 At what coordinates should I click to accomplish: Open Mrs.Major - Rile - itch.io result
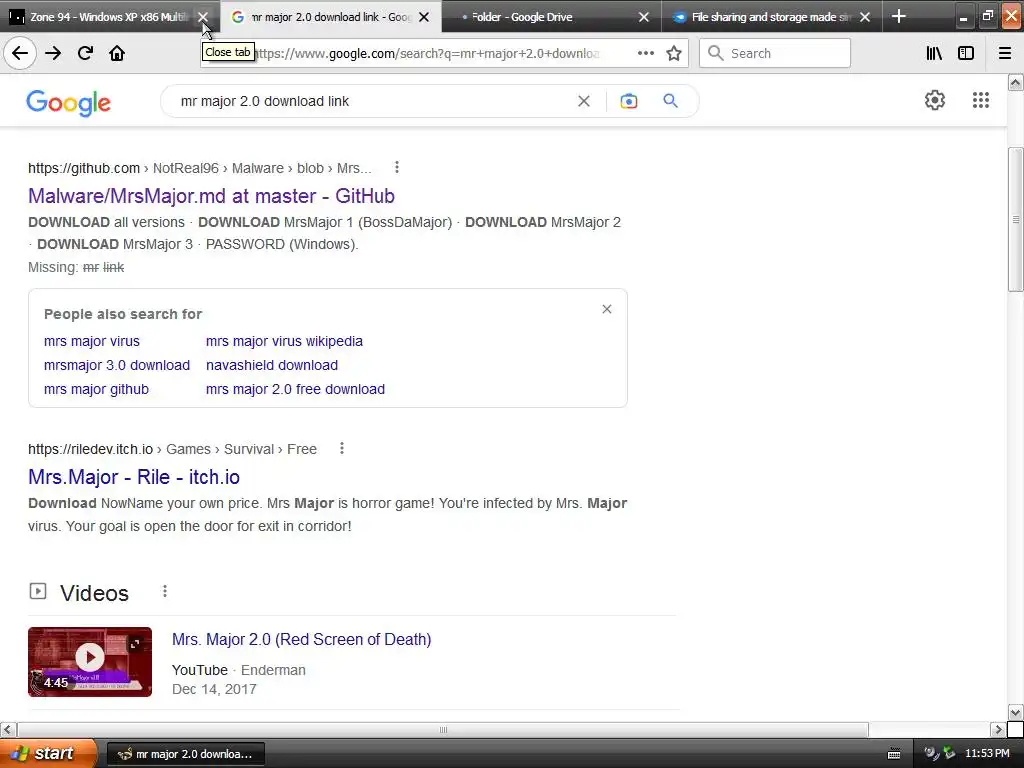pyautogui.click(x=134, y=477)
